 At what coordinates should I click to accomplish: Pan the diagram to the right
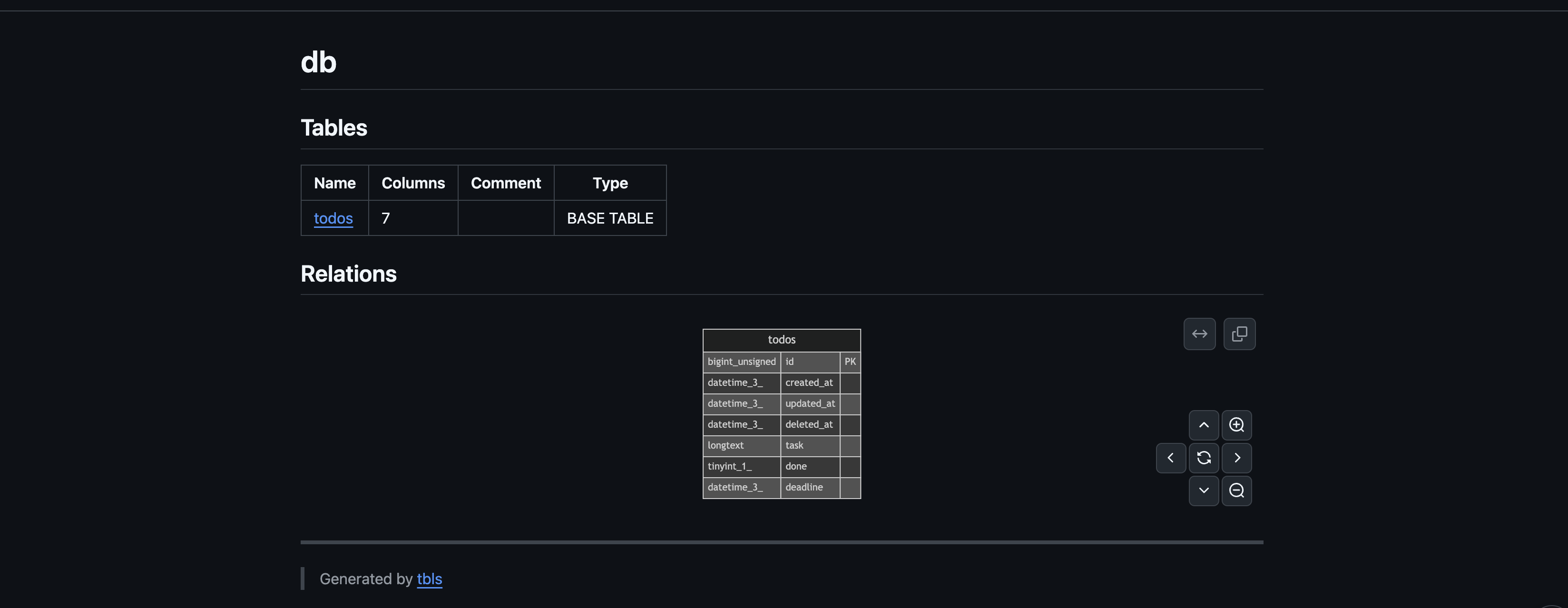(1236, 458)
